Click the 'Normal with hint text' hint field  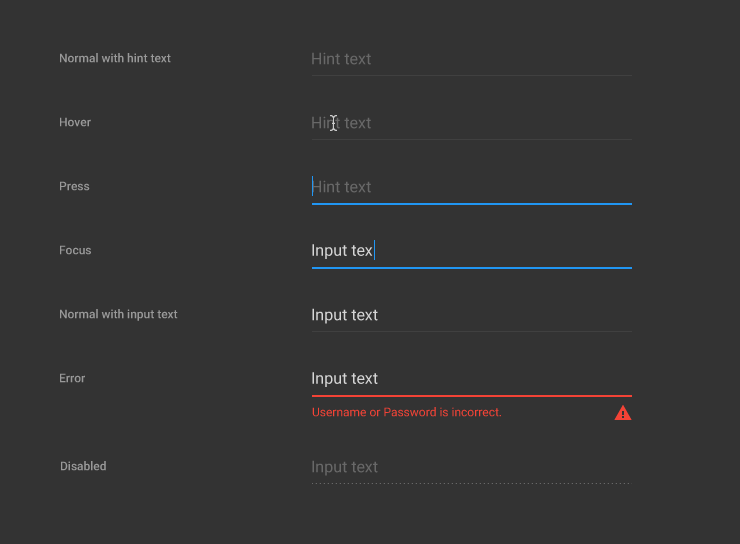click(x=471, y=59)
